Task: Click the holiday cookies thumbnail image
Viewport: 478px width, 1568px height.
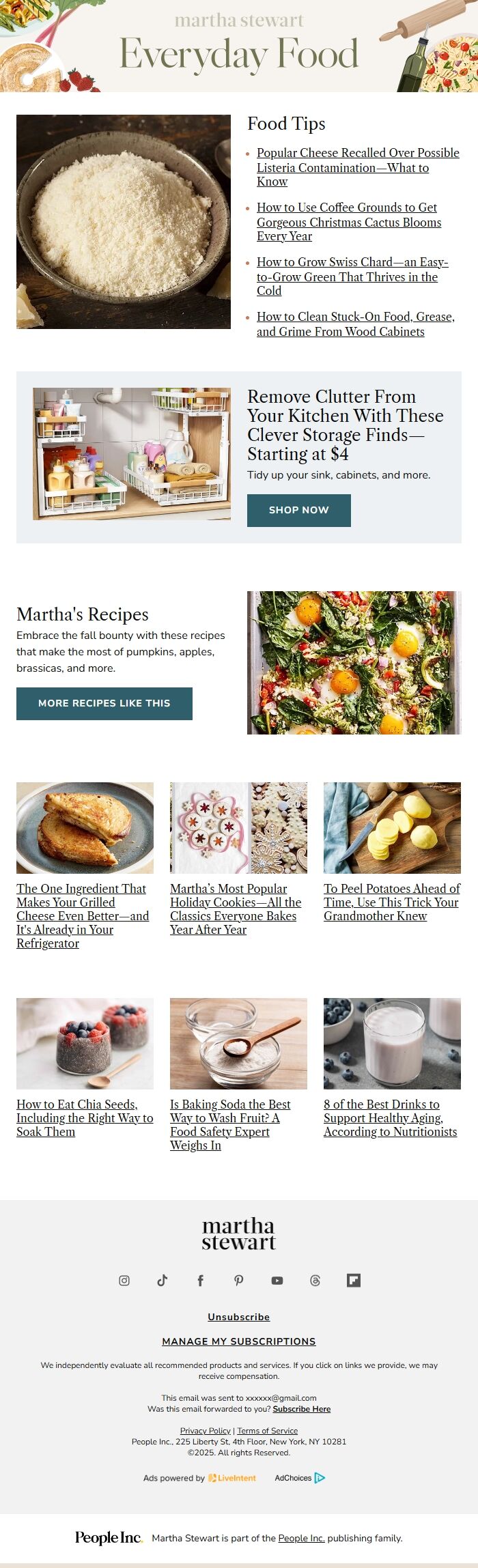Action: [x=238, y=828]
